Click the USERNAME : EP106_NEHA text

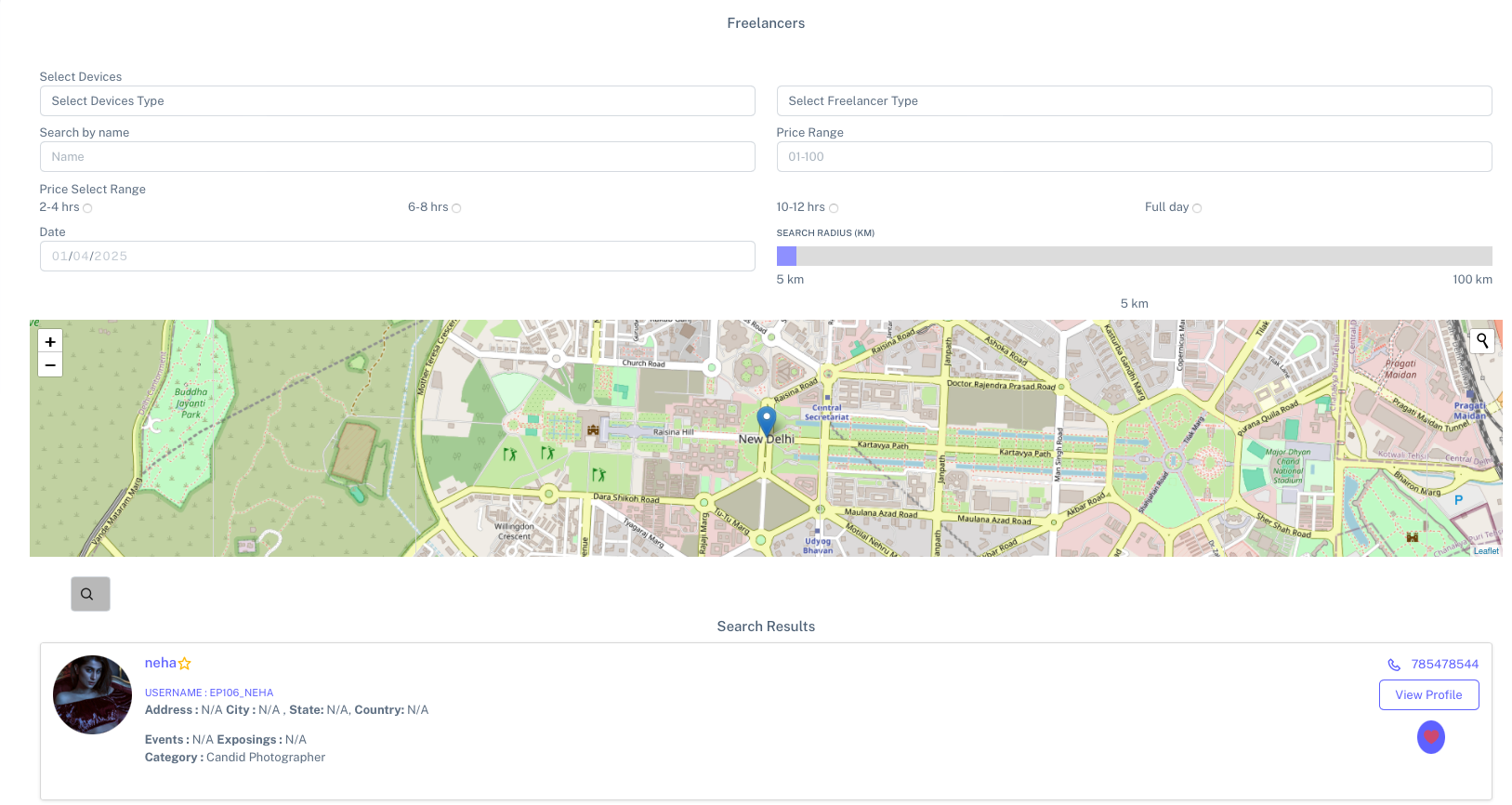(x=209, y=693)
